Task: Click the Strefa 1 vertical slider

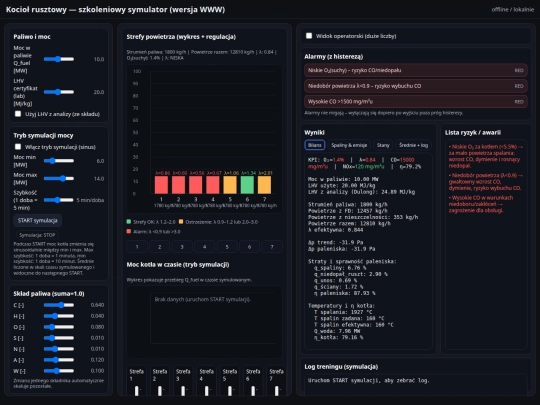Action: (137, 391)
